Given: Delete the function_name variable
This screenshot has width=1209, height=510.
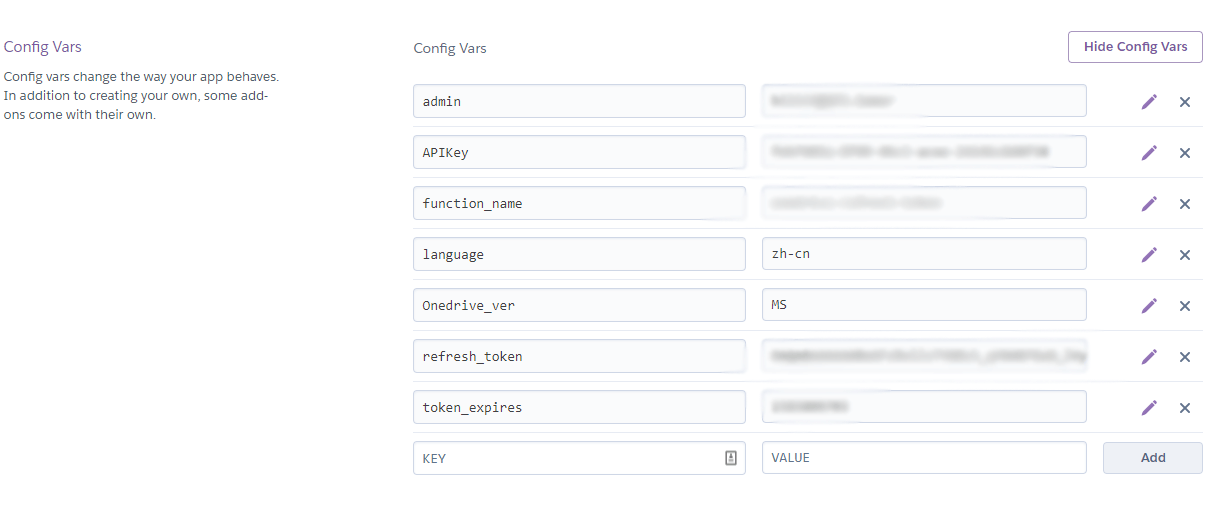Looking at the screenshot, I should coord(1185,204).
